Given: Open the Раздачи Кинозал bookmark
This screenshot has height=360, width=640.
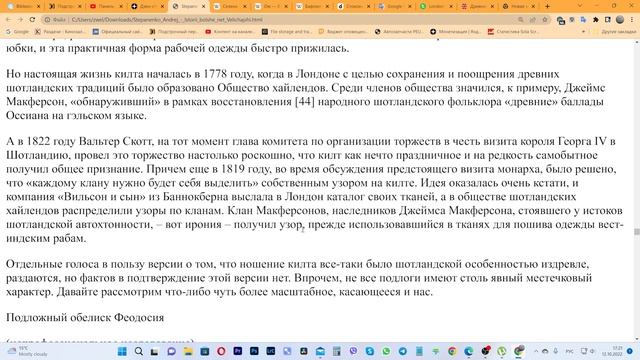Looking at the screenshot, I should click(60, 31).
